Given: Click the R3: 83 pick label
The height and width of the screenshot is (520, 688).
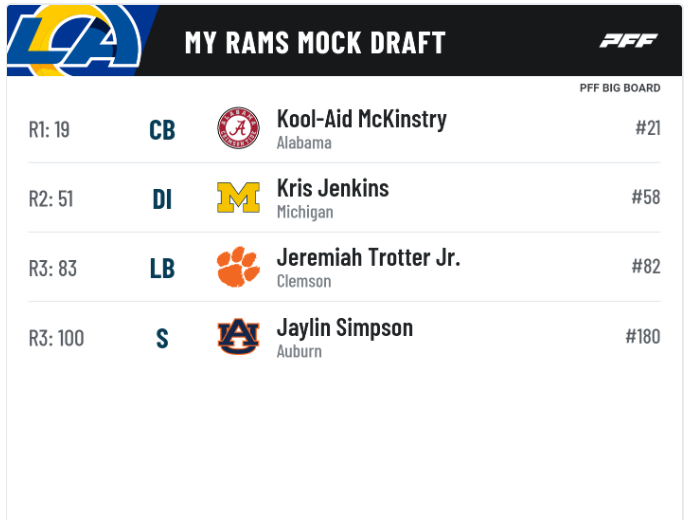Looking at the screenshot, I should click(52, 268).
